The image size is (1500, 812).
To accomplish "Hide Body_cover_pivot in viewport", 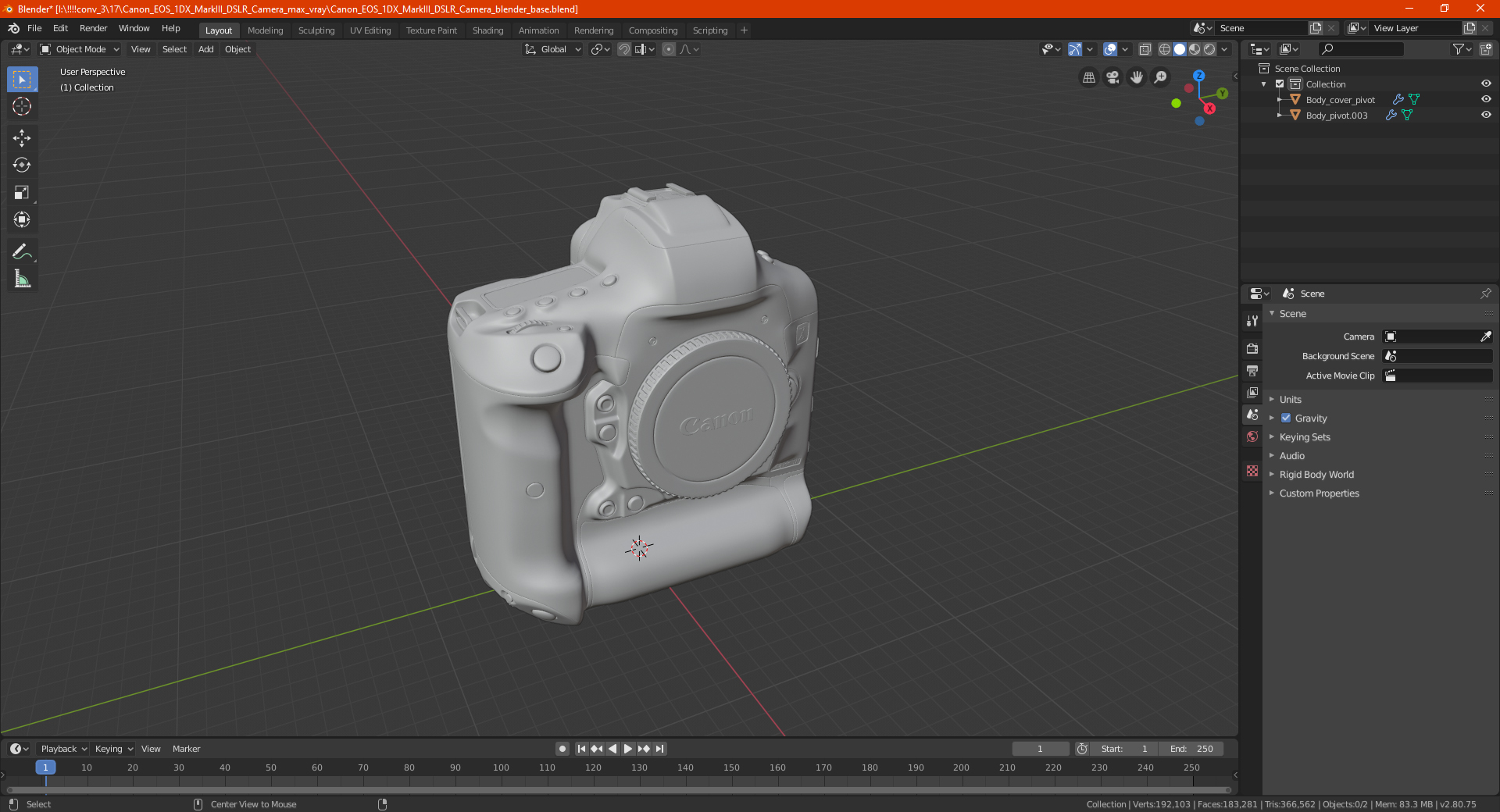I will 1486,100.
